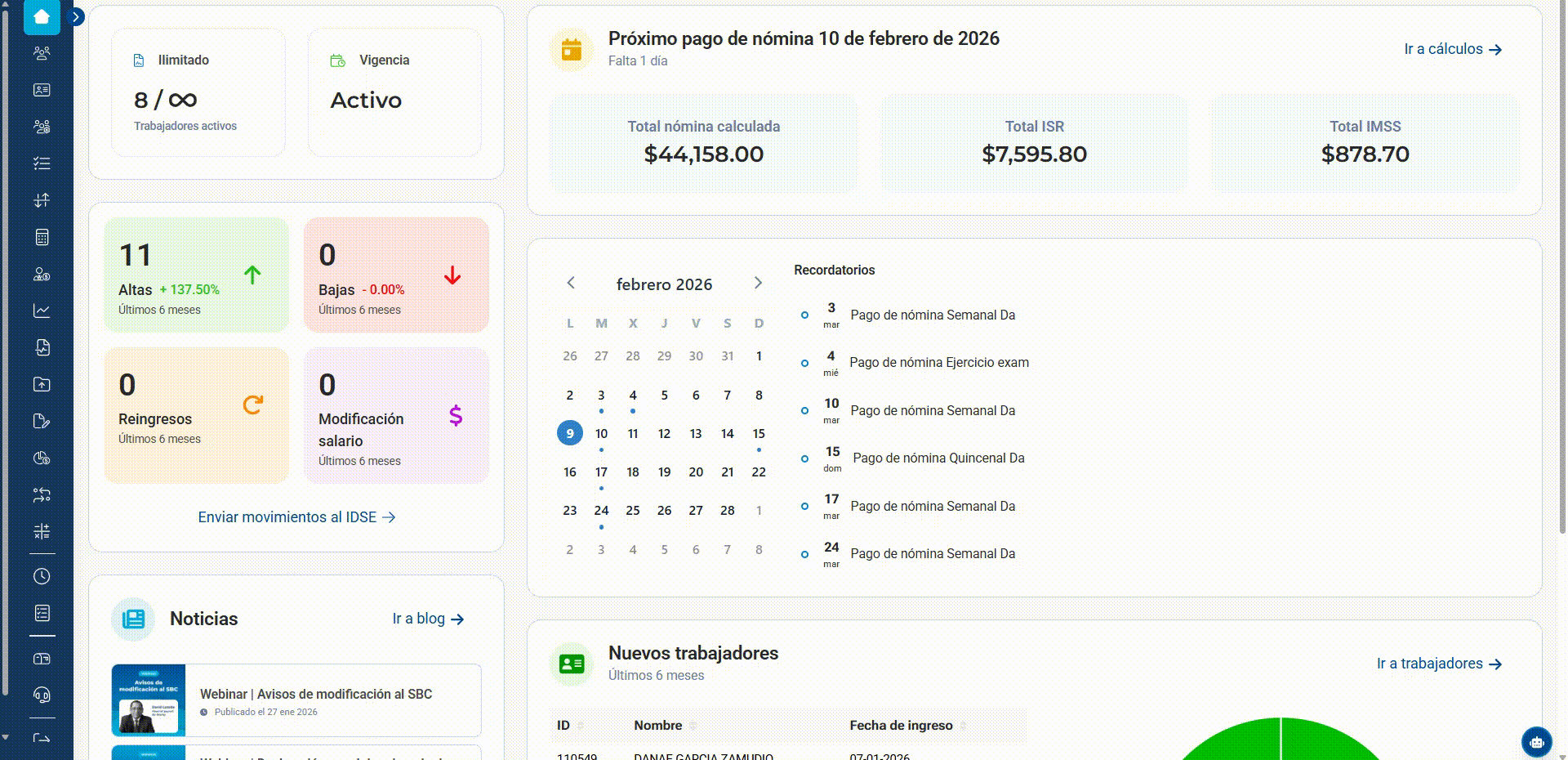This screenshot has width=1568, height=760.
Task: Click the Reingresos orange refresh icon
Action: coord(253,405)
